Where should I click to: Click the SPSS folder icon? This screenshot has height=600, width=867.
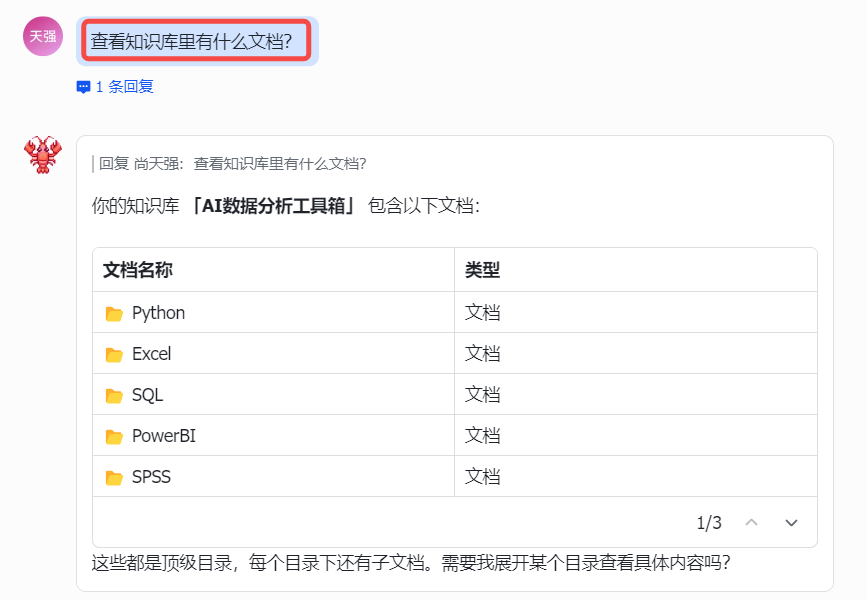pos(114,478)
